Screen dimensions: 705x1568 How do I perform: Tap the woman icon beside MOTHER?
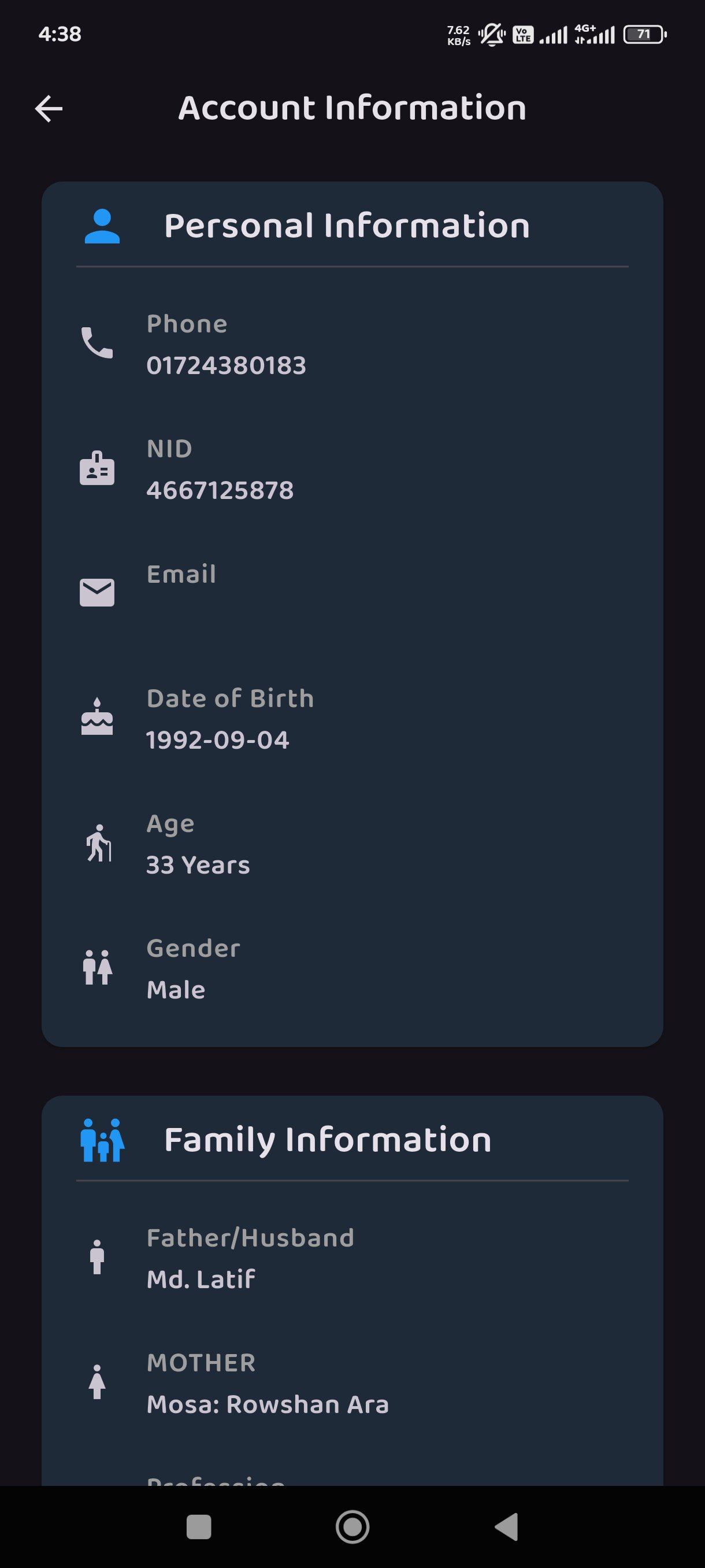[x=97, y=1382]
